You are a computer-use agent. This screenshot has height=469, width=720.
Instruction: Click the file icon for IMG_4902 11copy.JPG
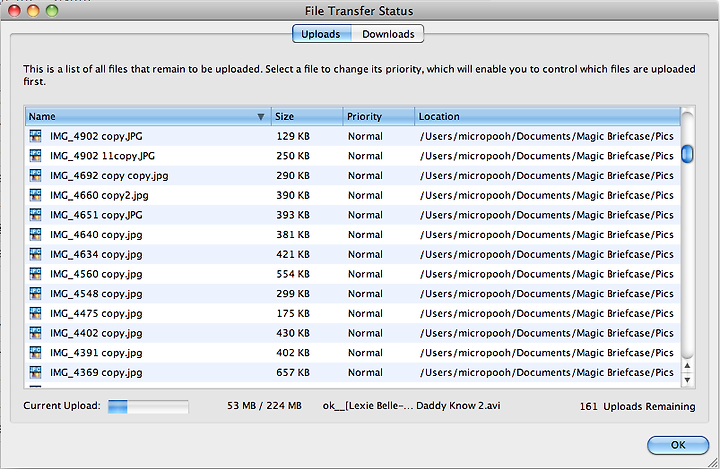click(x=35, y=156)
